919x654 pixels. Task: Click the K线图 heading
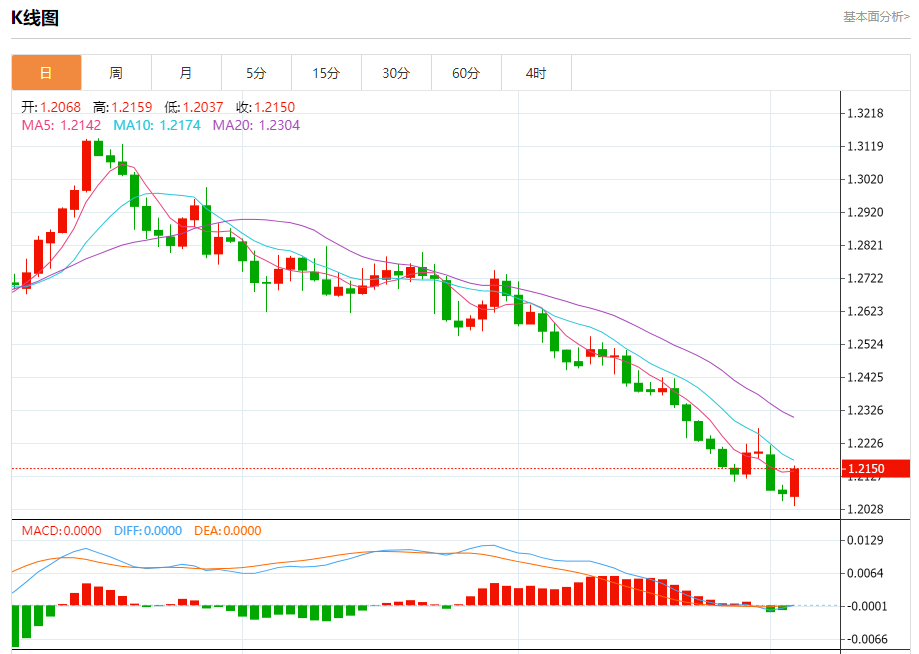[35, 18]
